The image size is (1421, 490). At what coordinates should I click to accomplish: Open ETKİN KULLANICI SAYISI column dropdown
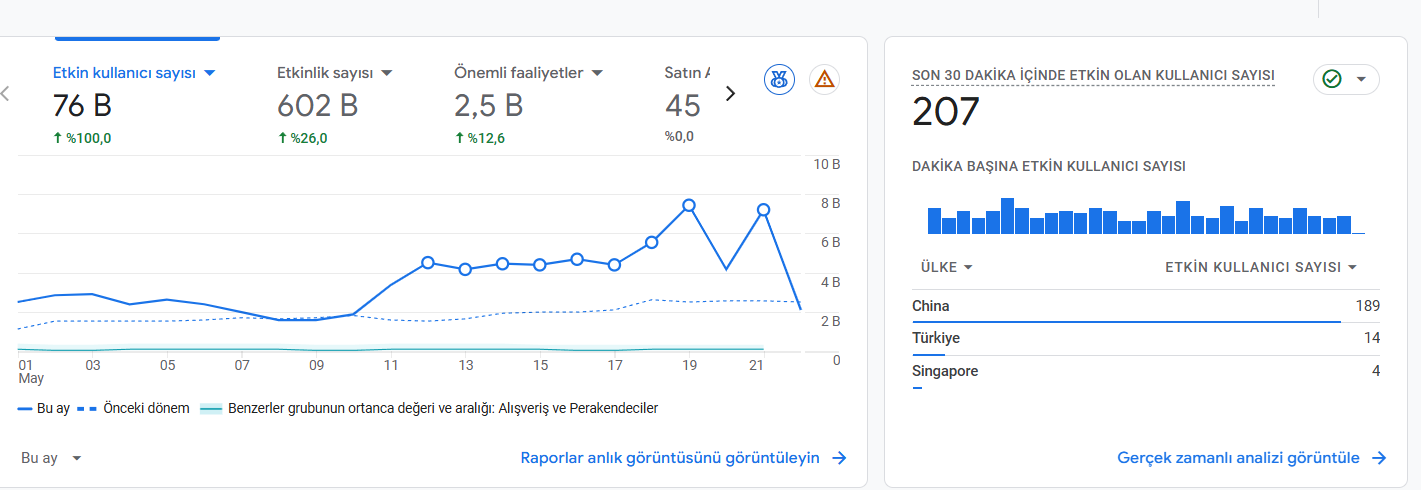pyautogui.click(x=1261, y=267)
